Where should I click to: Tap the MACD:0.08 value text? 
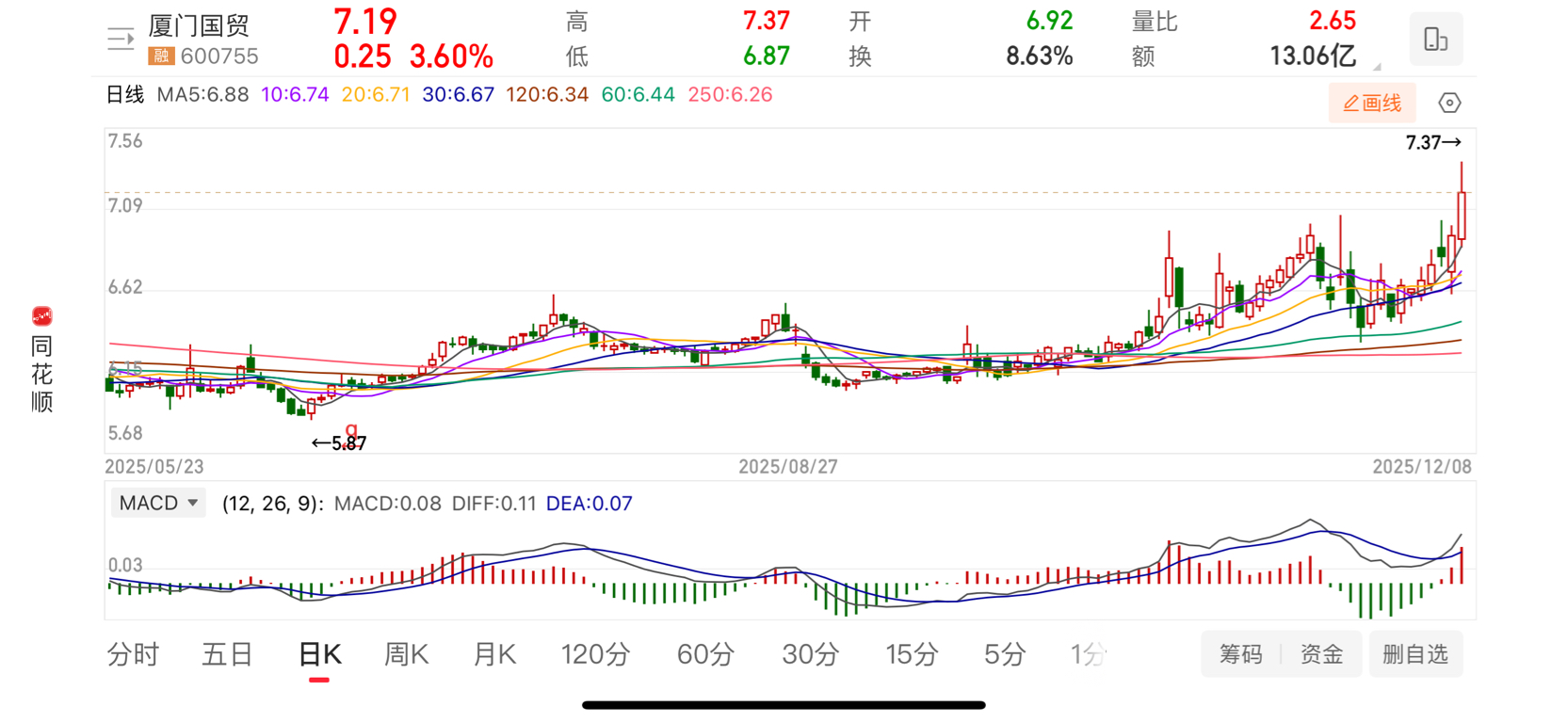388,504
